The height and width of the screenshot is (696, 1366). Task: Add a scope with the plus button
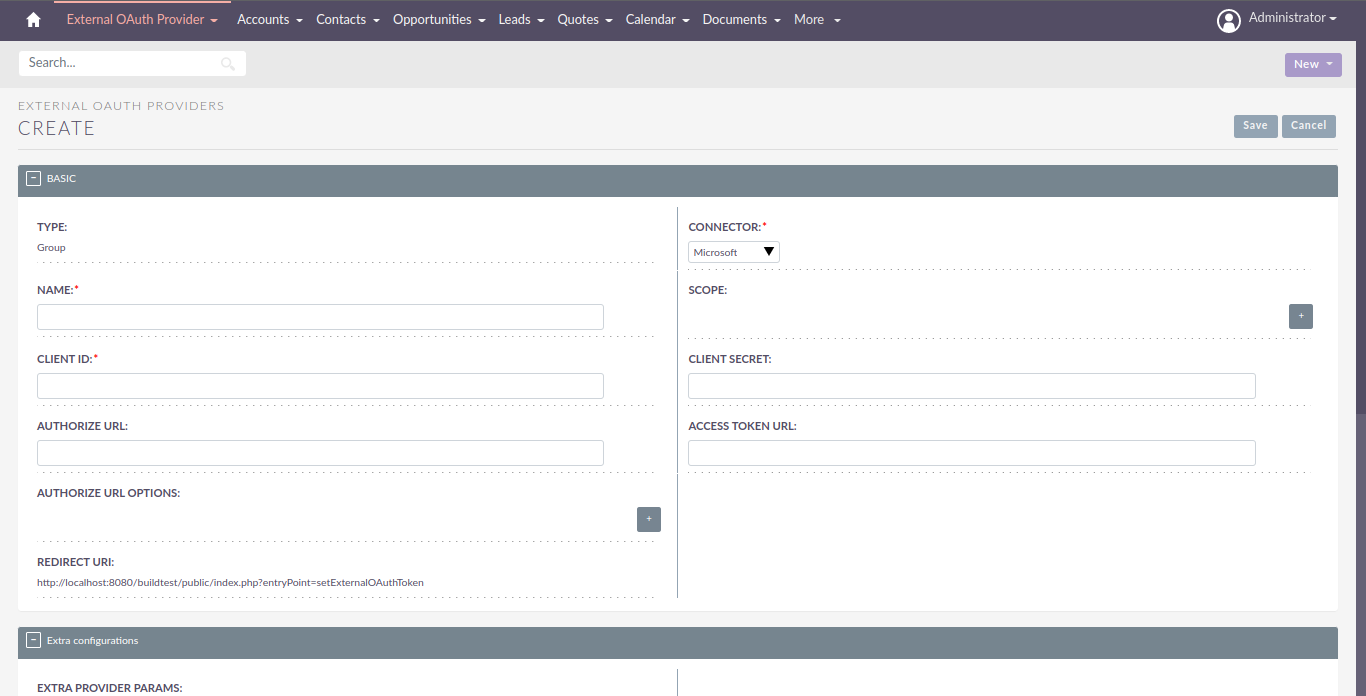[1300, 316]
